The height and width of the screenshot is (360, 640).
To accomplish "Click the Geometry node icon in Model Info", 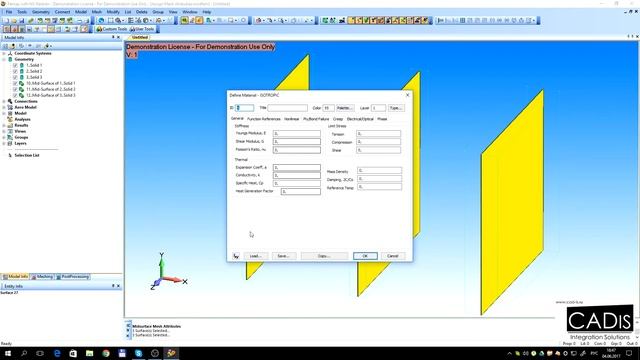I will 10,59.
